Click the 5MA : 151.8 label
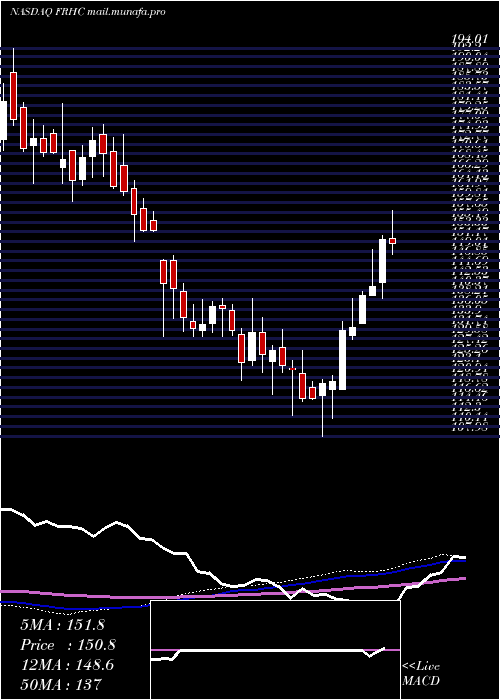The height and width of the screenshot is (700, 500). [62, 625]
